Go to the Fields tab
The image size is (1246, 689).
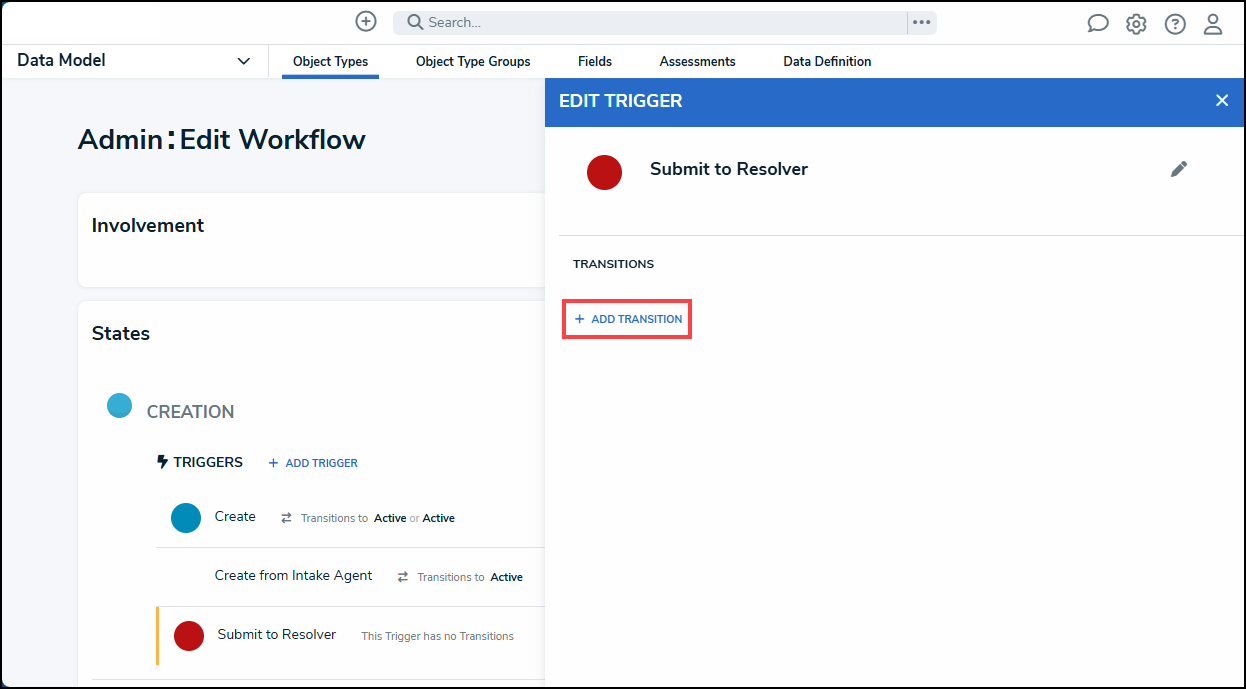click(595, 62)
